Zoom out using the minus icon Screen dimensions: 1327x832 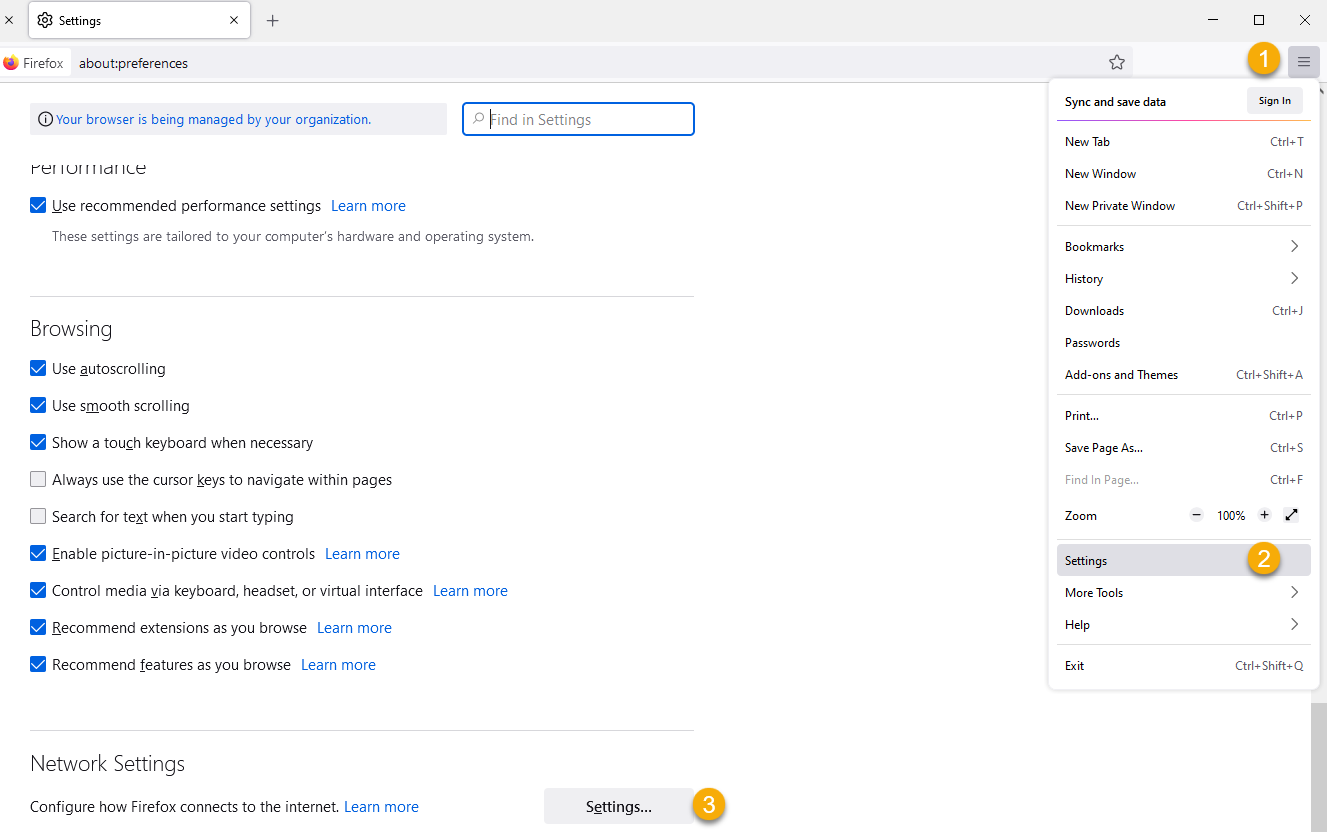pos(1197,515)
